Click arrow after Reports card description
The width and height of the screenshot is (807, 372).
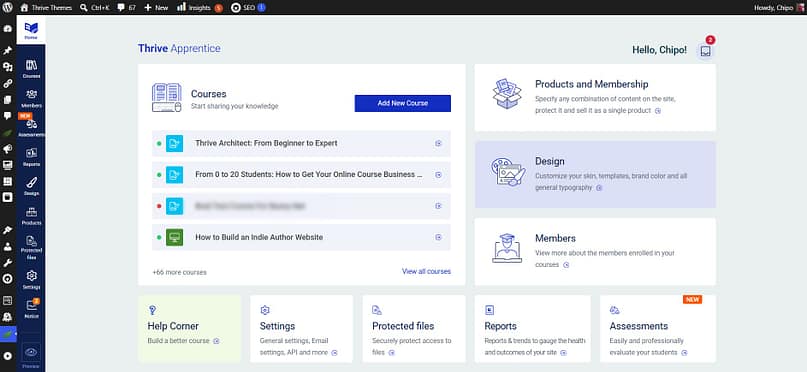pos(564,353)
